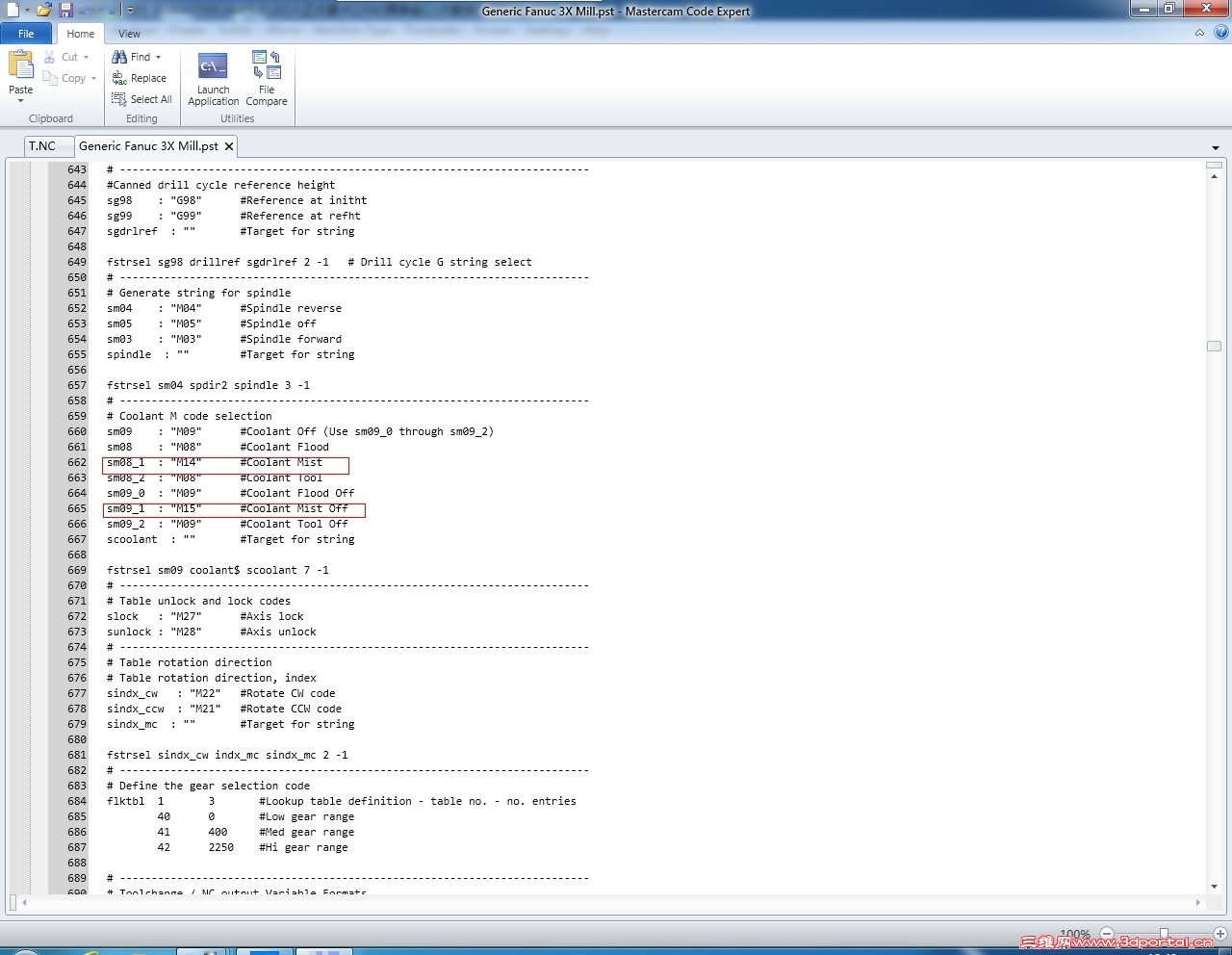
Task: Click the "42 2250 #Hi gear range" line
Action: 253,847
